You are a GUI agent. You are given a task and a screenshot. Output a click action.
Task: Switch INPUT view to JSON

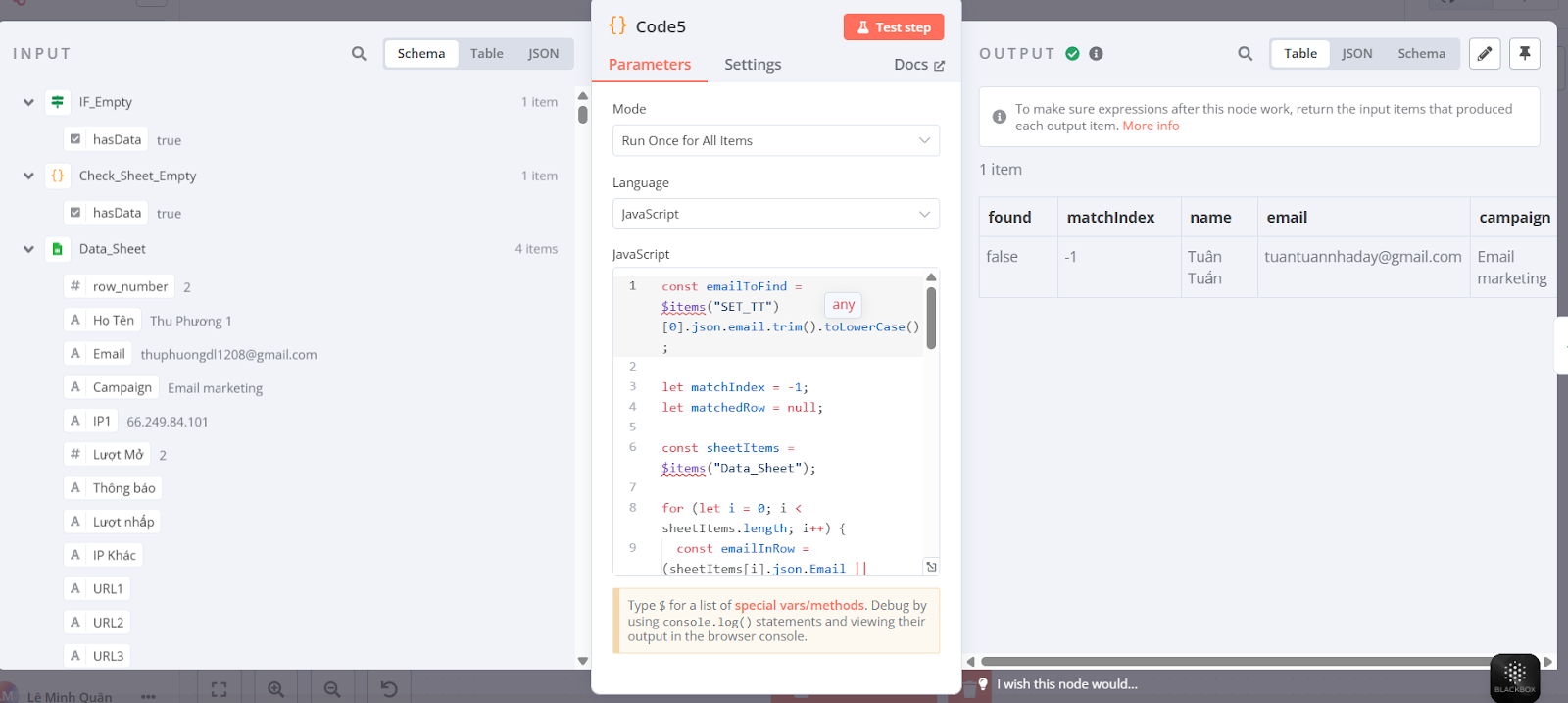pos(544,54)
